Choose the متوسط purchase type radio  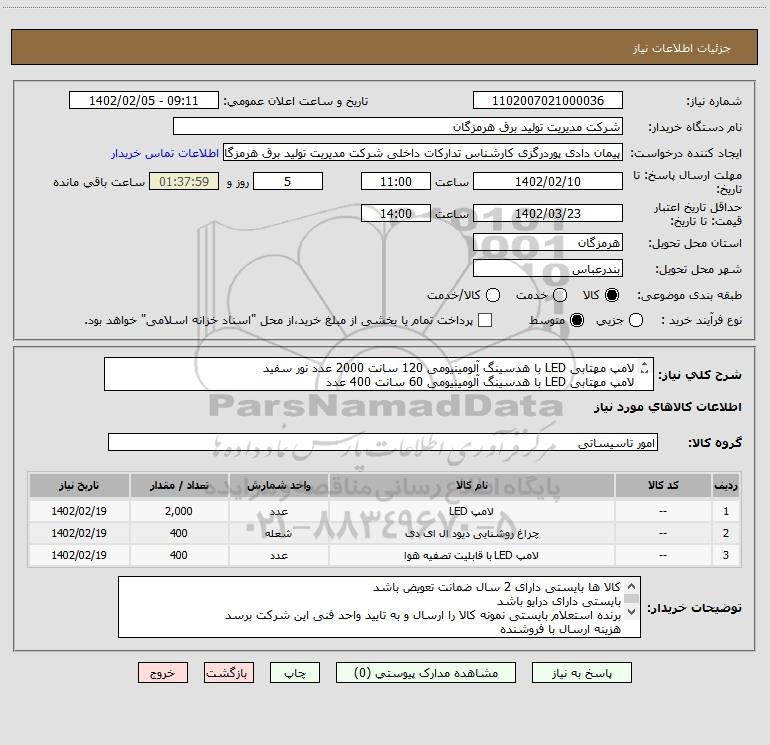click(x=577, y=320)
